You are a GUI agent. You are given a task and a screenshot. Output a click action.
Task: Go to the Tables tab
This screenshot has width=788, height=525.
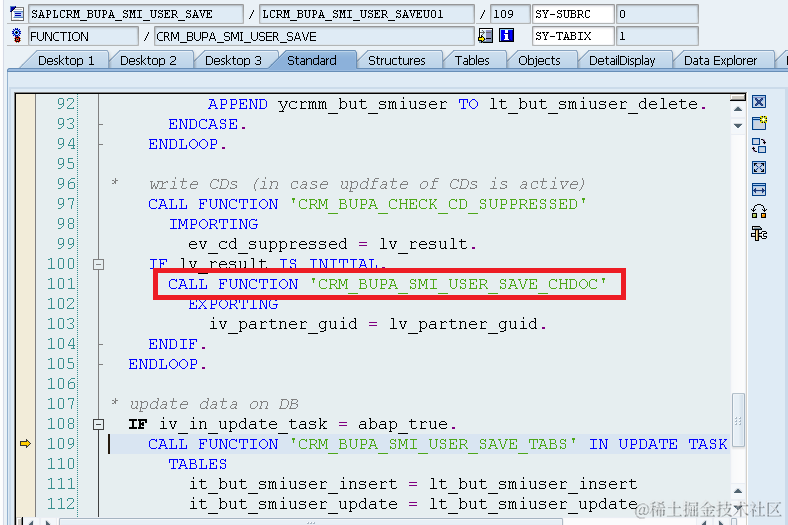[472, 60]
